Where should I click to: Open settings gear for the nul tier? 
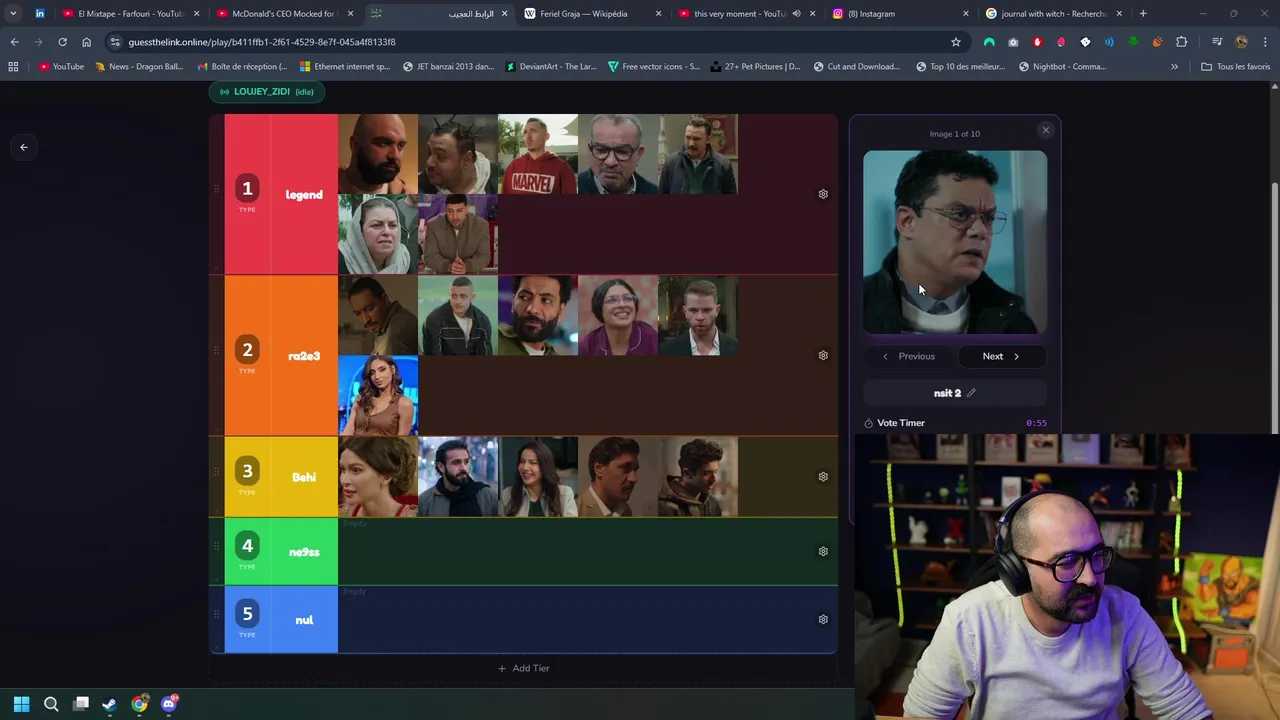point(823,619)
